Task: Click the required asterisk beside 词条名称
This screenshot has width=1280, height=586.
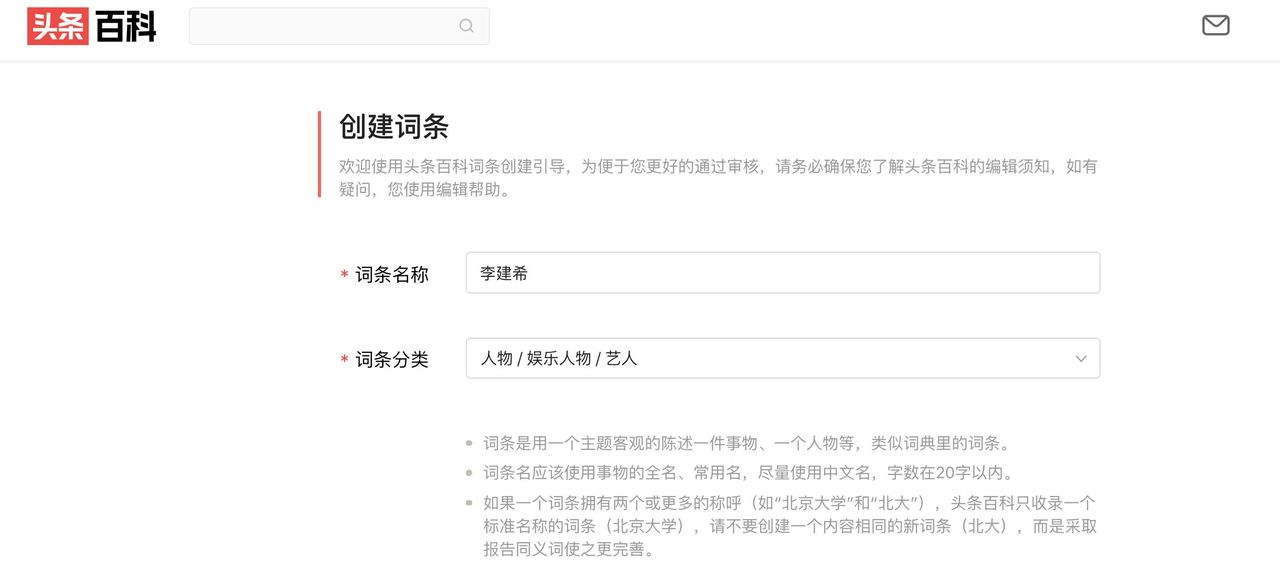Action: 344,274
